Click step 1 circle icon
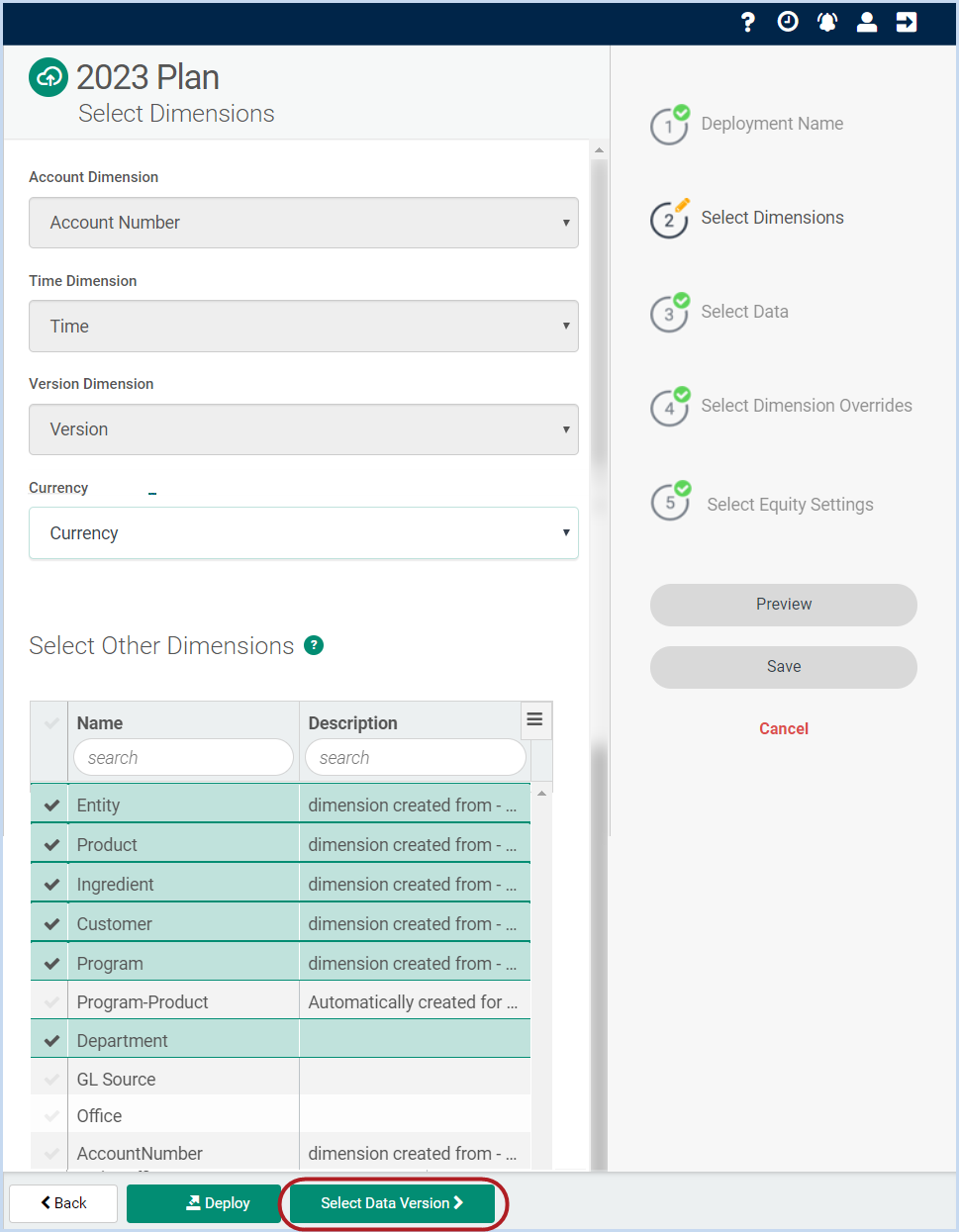 670,126
